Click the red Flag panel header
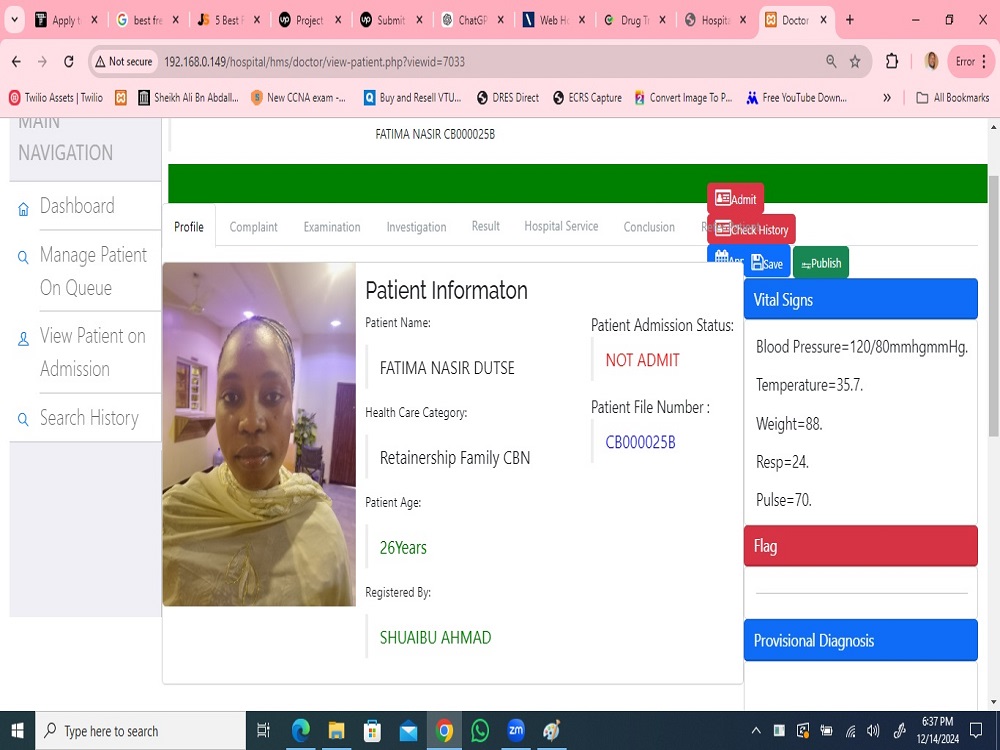 click(860, 546)
